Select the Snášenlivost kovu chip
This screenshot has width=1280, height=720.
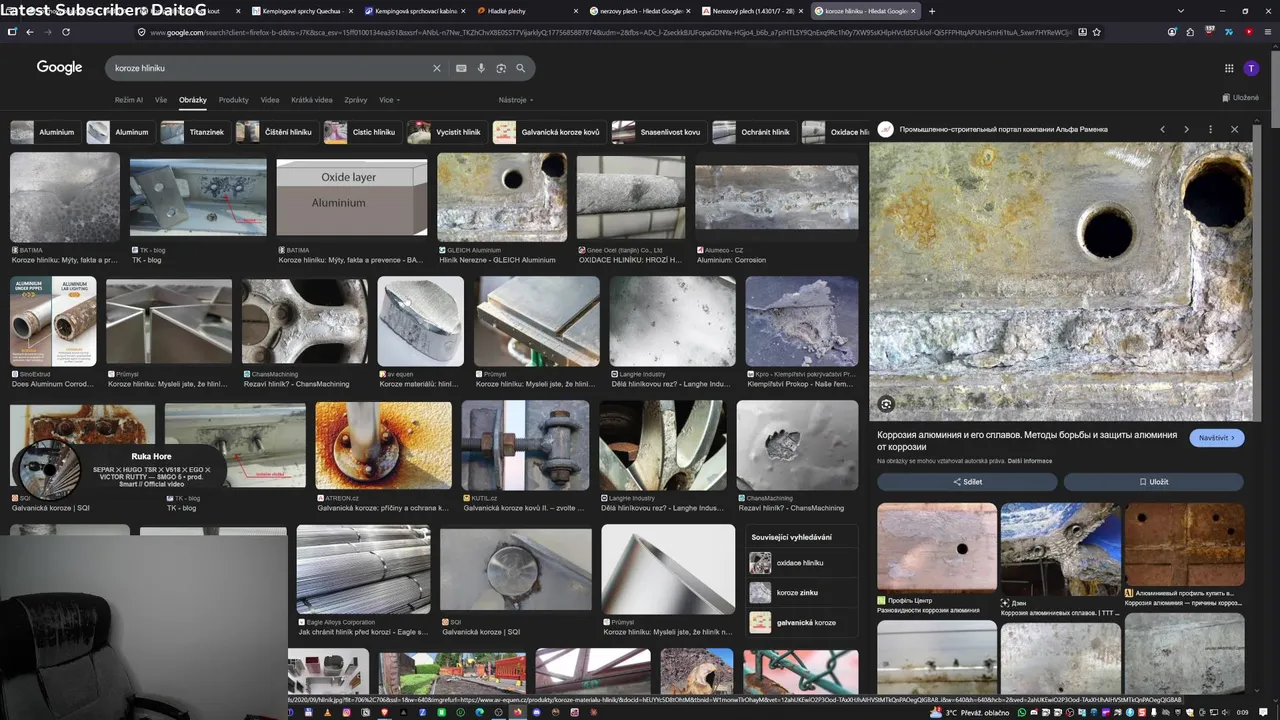point(658,132)
